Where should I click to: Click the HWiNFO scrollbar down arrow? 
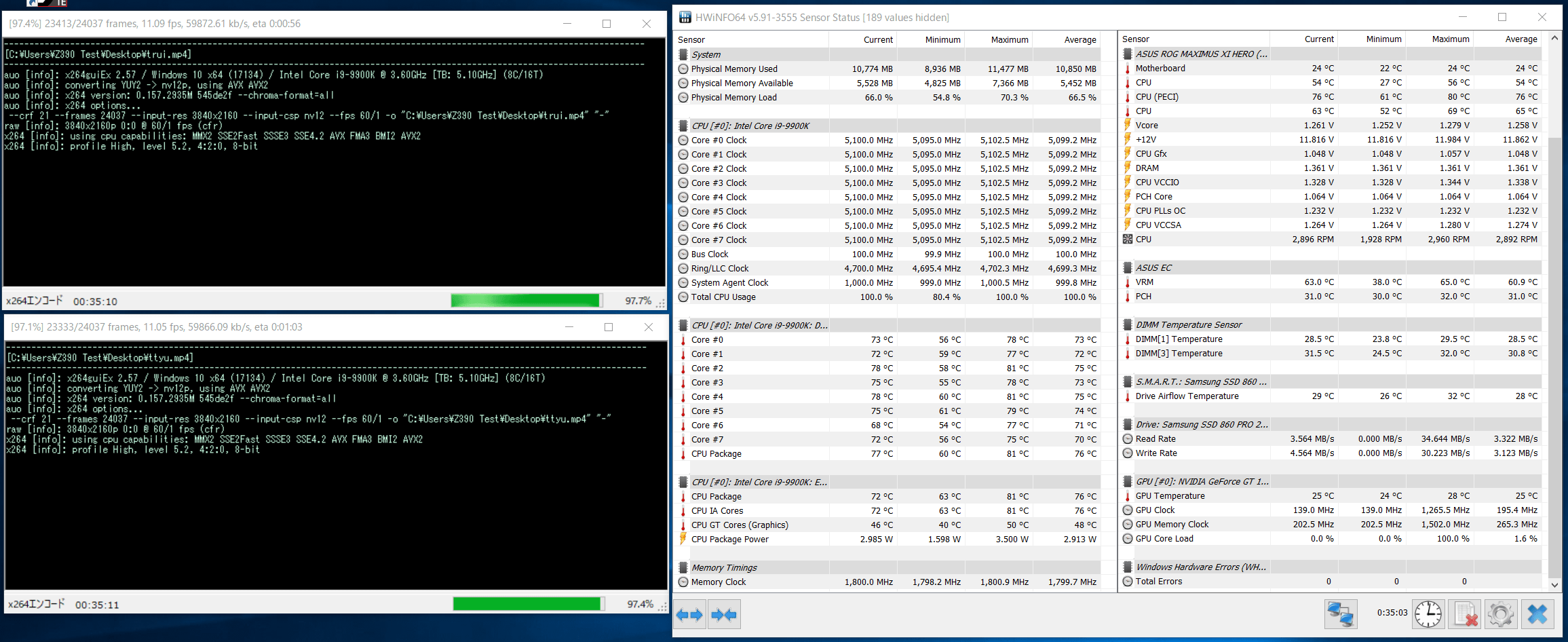click(1554, 584)
